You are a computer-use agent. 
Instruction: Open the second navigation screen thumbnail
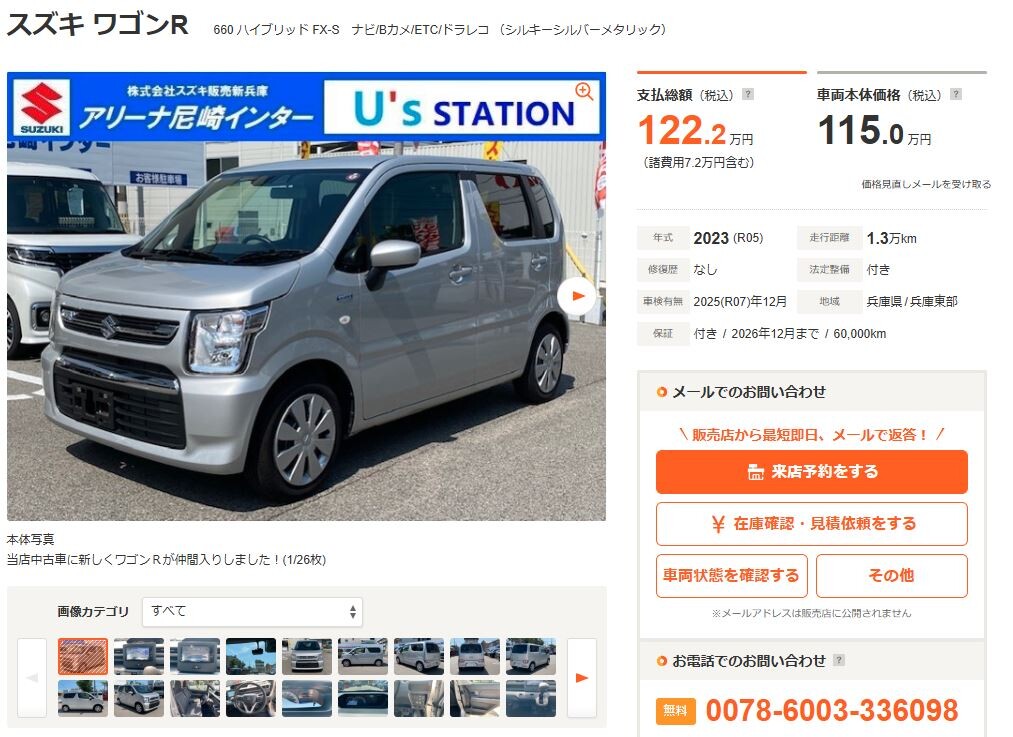point(195,656)
